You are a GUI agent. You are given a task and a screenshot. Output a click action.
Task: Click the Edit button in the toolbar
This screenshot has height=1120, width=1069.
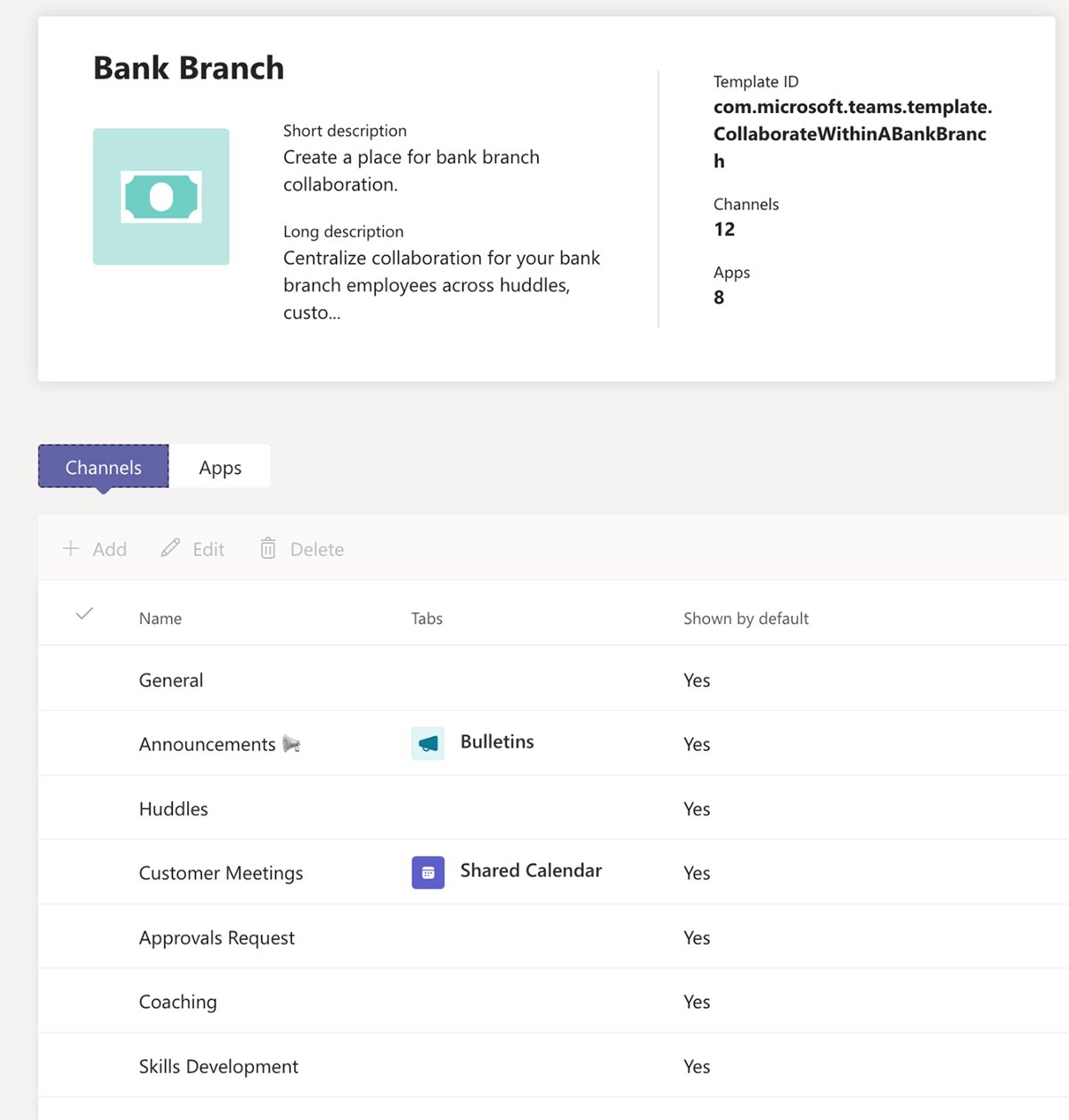pos(192,549)
